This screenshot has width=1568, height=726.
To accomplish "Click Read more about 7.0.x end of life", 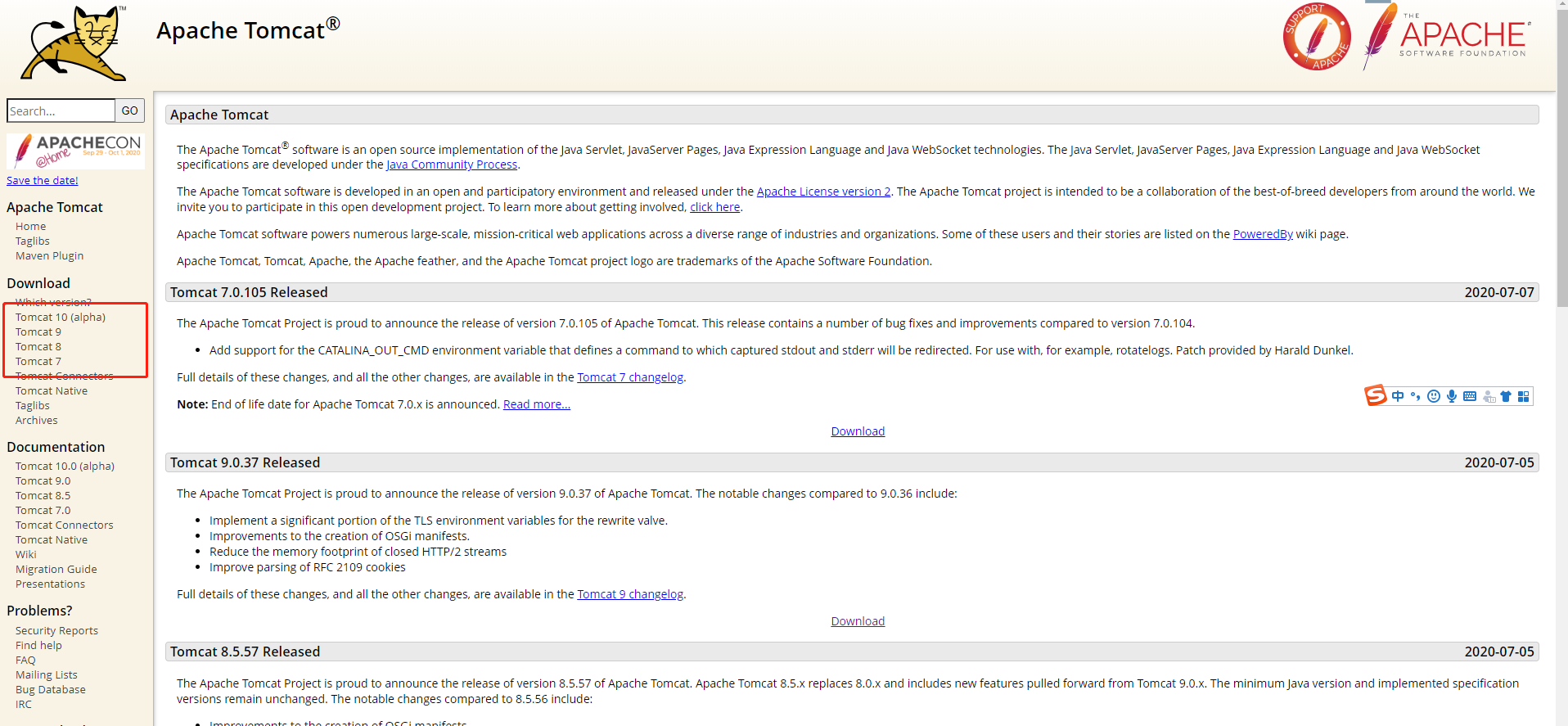I will pyautogui.click(x=537, y=404).
